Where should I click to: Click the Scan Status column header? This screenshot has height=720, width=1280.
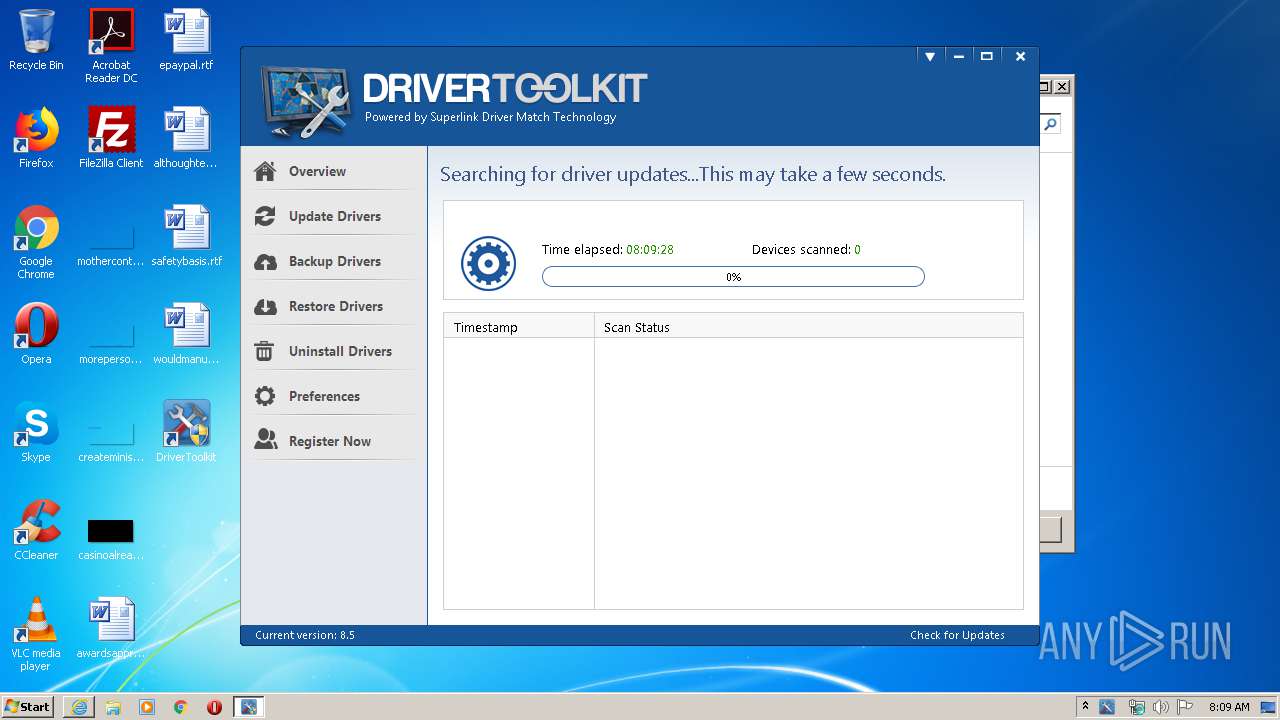coord(809,327)
